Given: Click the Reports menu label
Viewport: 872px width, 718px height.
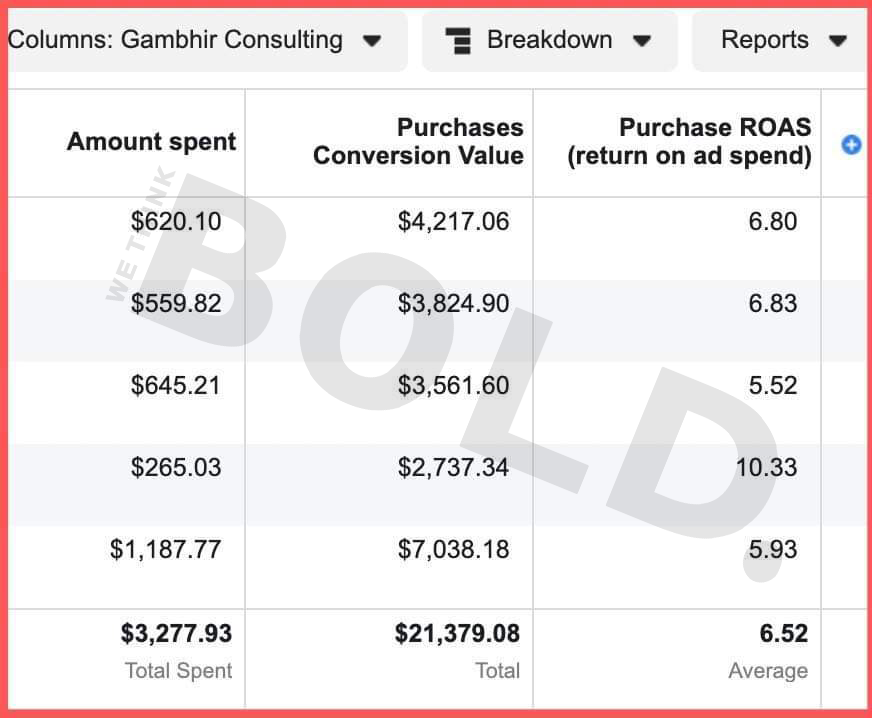Looking at the screenshot, I should point(765,40).
